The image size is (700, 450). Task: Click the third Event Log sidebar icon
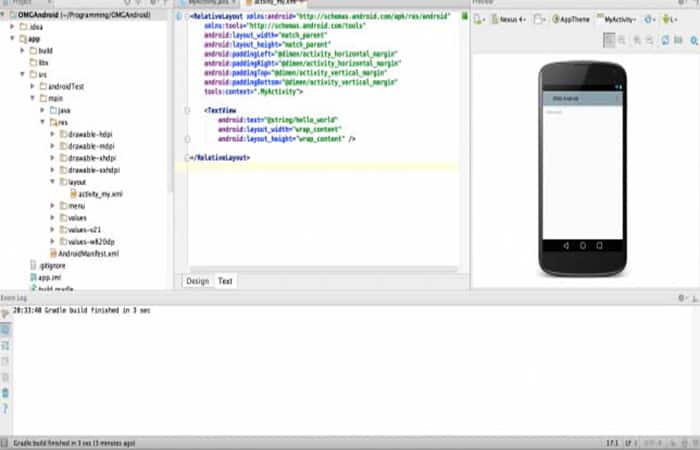pyautogui.click(x=5, y=346)
